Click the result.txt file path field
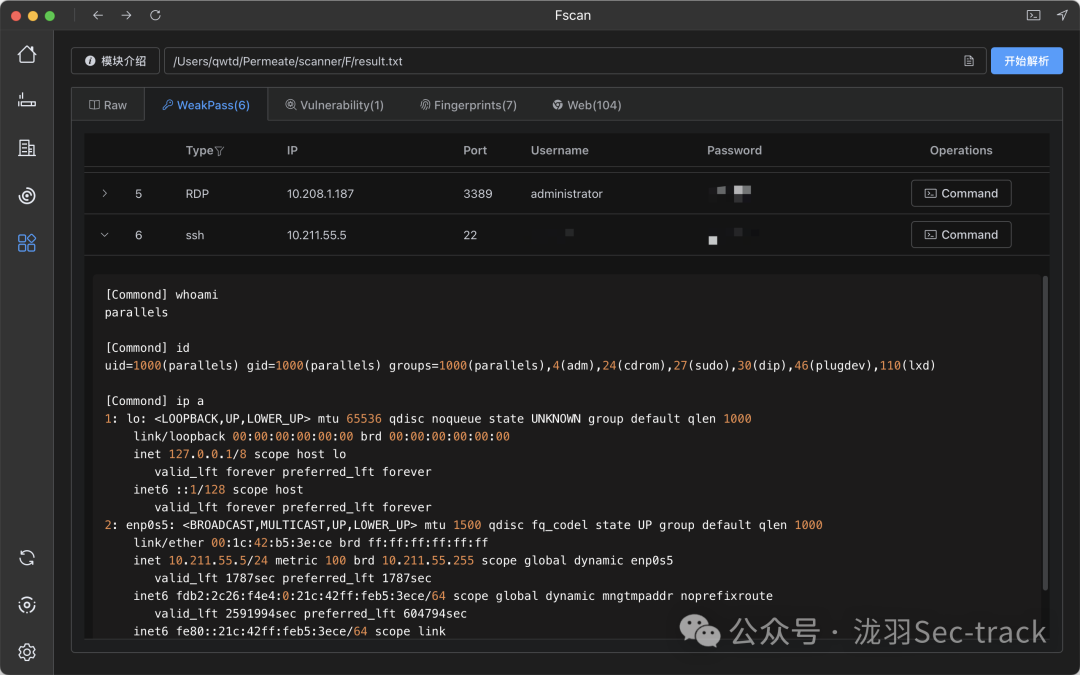Screen dimensions: 1080x675 [574, 61]
